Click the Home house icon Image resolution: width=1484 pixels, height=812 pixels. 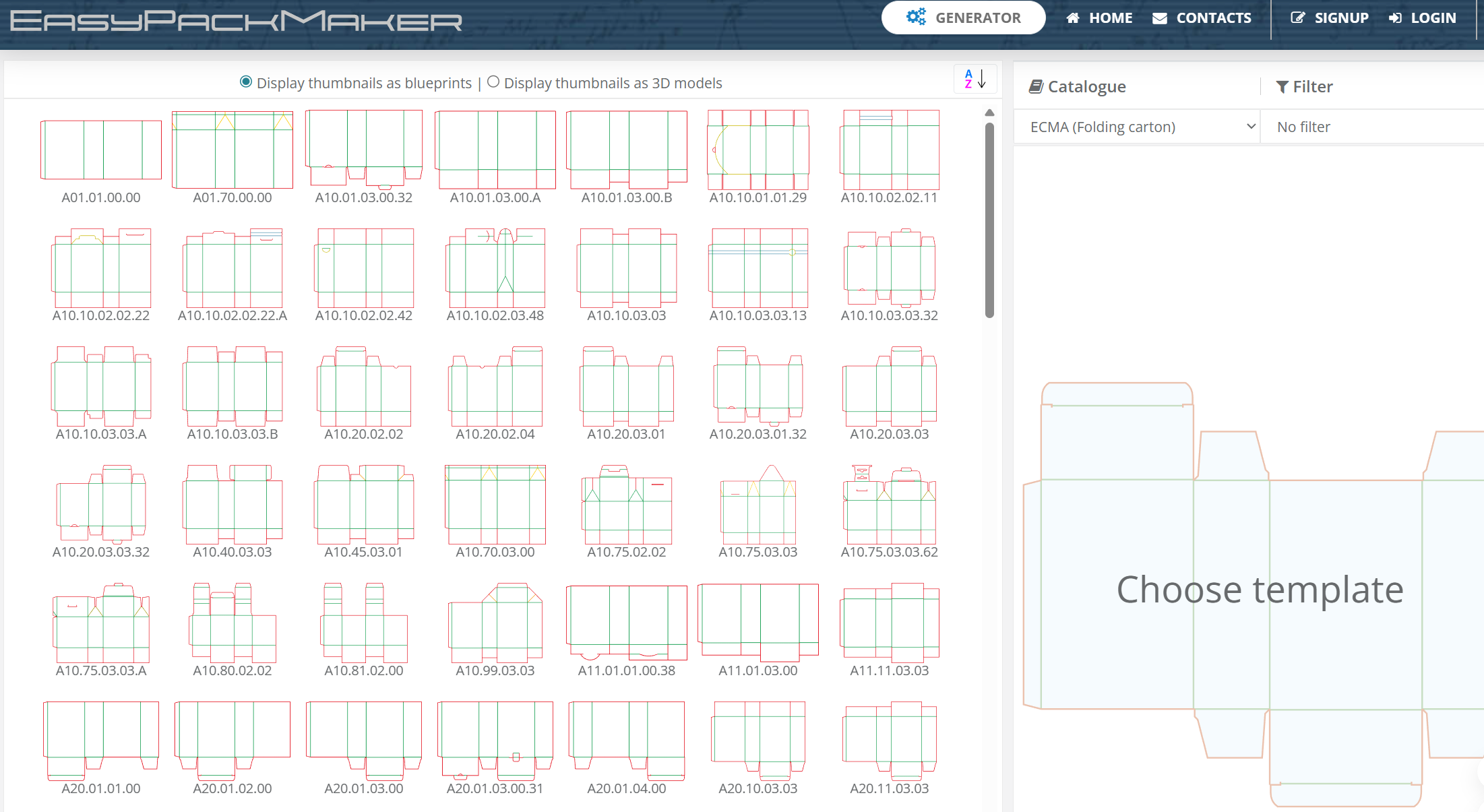tap(1073, 18)
